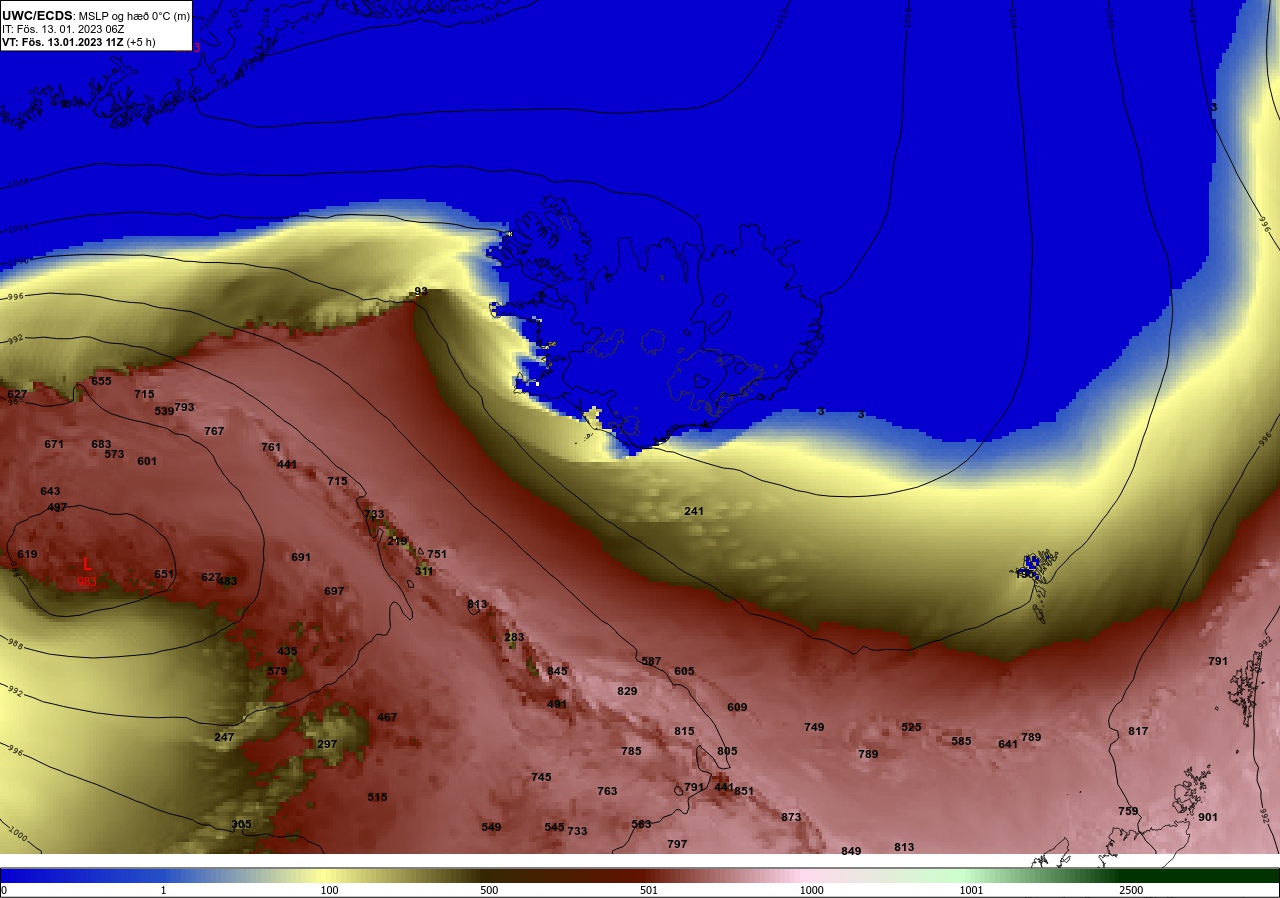Click the 697 height value
The width and height of the screenshot is (1280, 898).
[334, 591]
